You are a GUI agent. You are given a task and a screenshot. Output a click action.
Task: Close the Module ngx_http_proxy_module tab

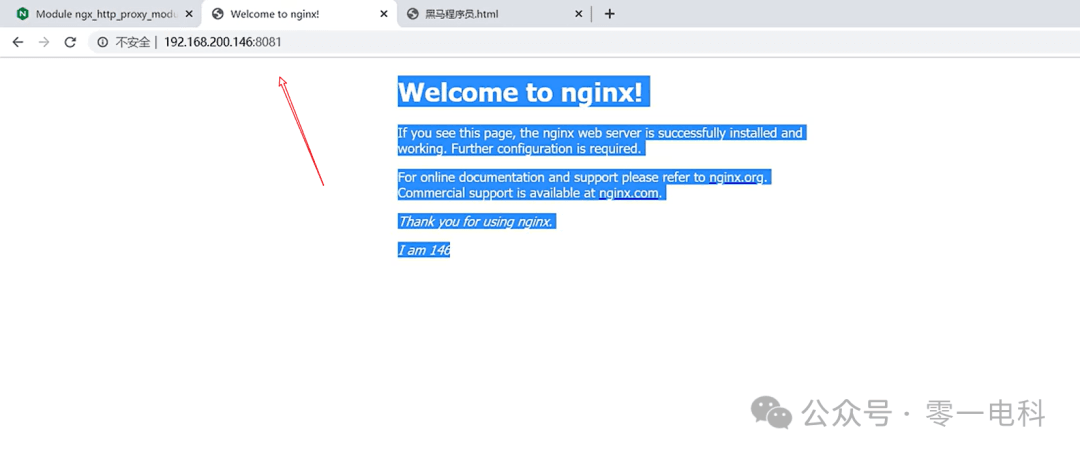tap(189, 14)
